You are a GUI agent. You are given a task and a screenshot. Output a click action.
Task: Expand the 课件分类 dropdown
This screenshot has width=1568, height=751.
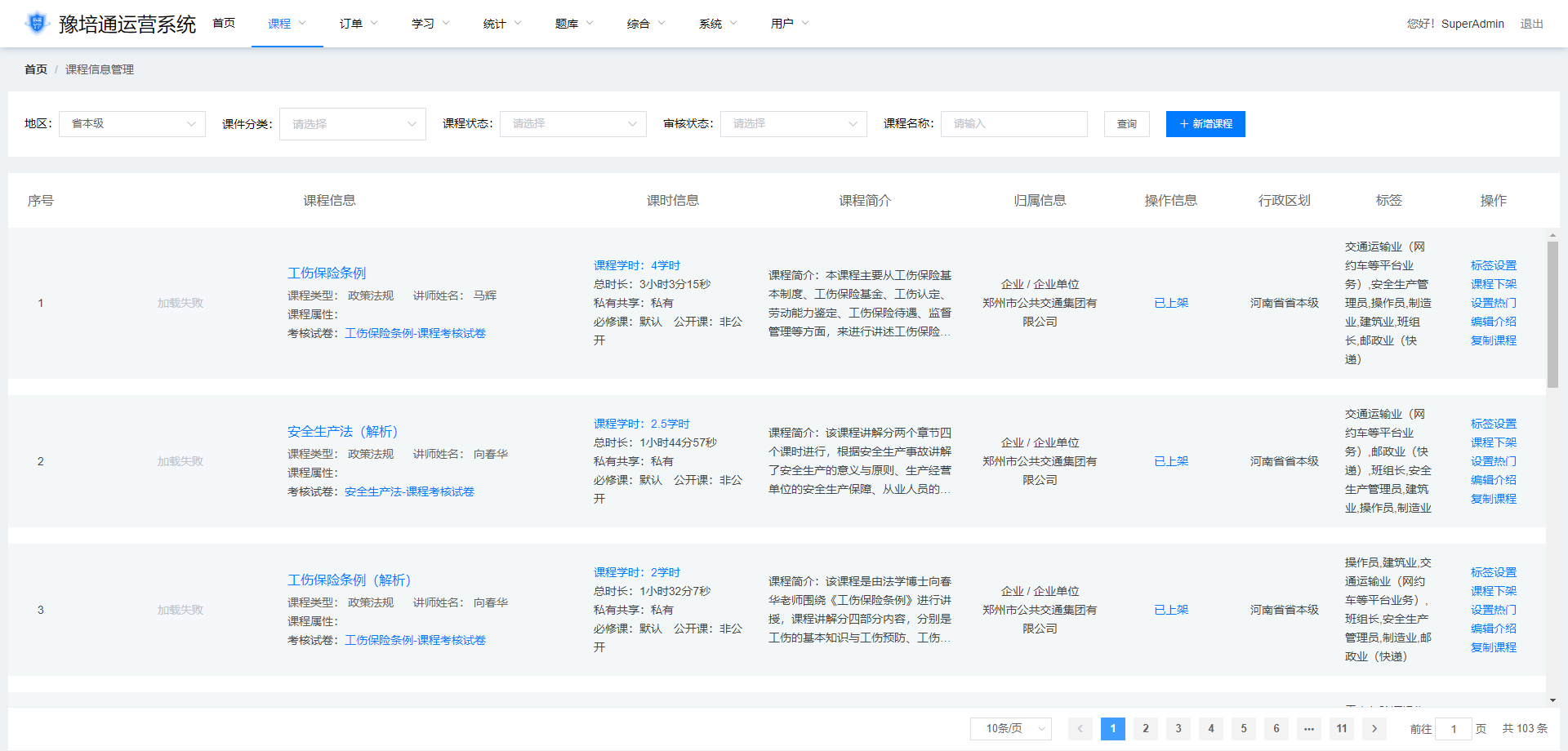click(x=353, y=124)
